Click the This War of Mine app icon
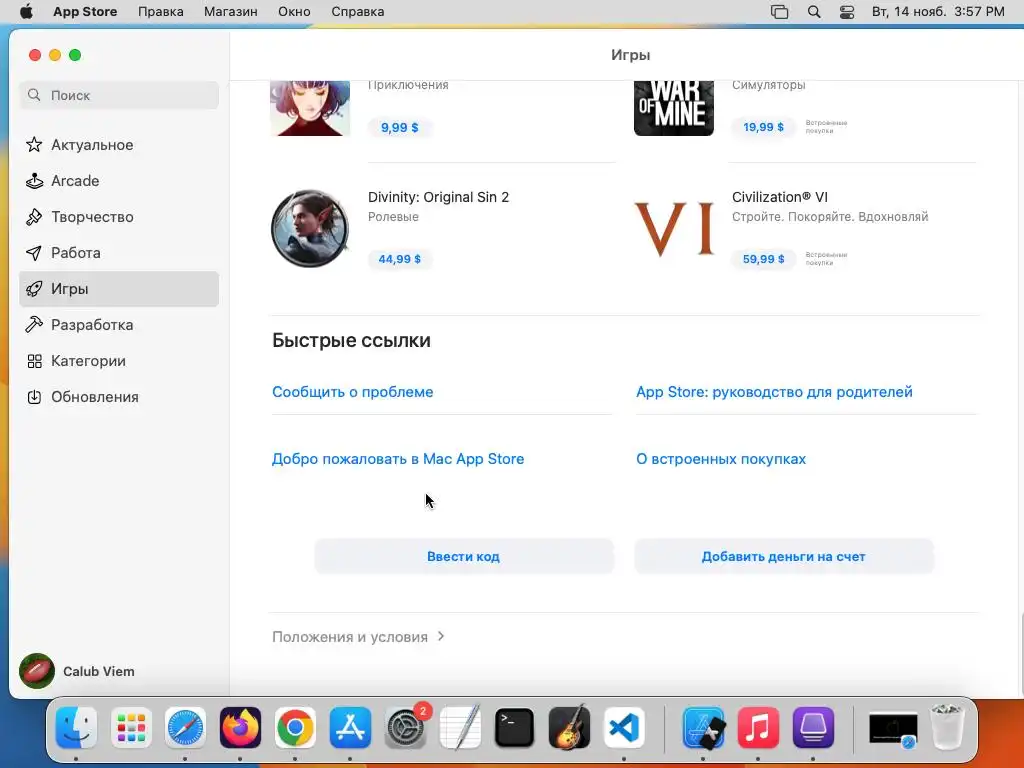1024x768 pixels. 674,108
